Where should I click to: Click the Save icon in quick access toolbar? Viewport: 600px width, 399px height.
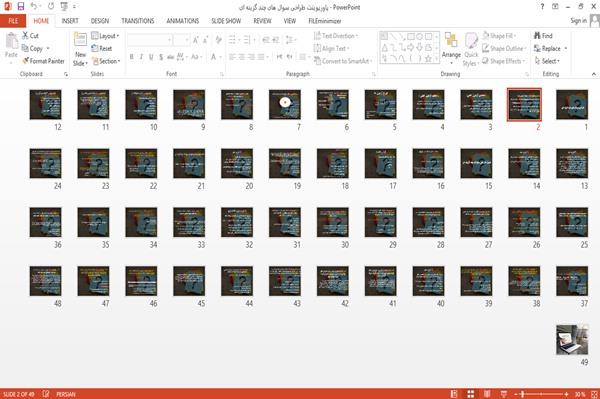tap(21, 7)
